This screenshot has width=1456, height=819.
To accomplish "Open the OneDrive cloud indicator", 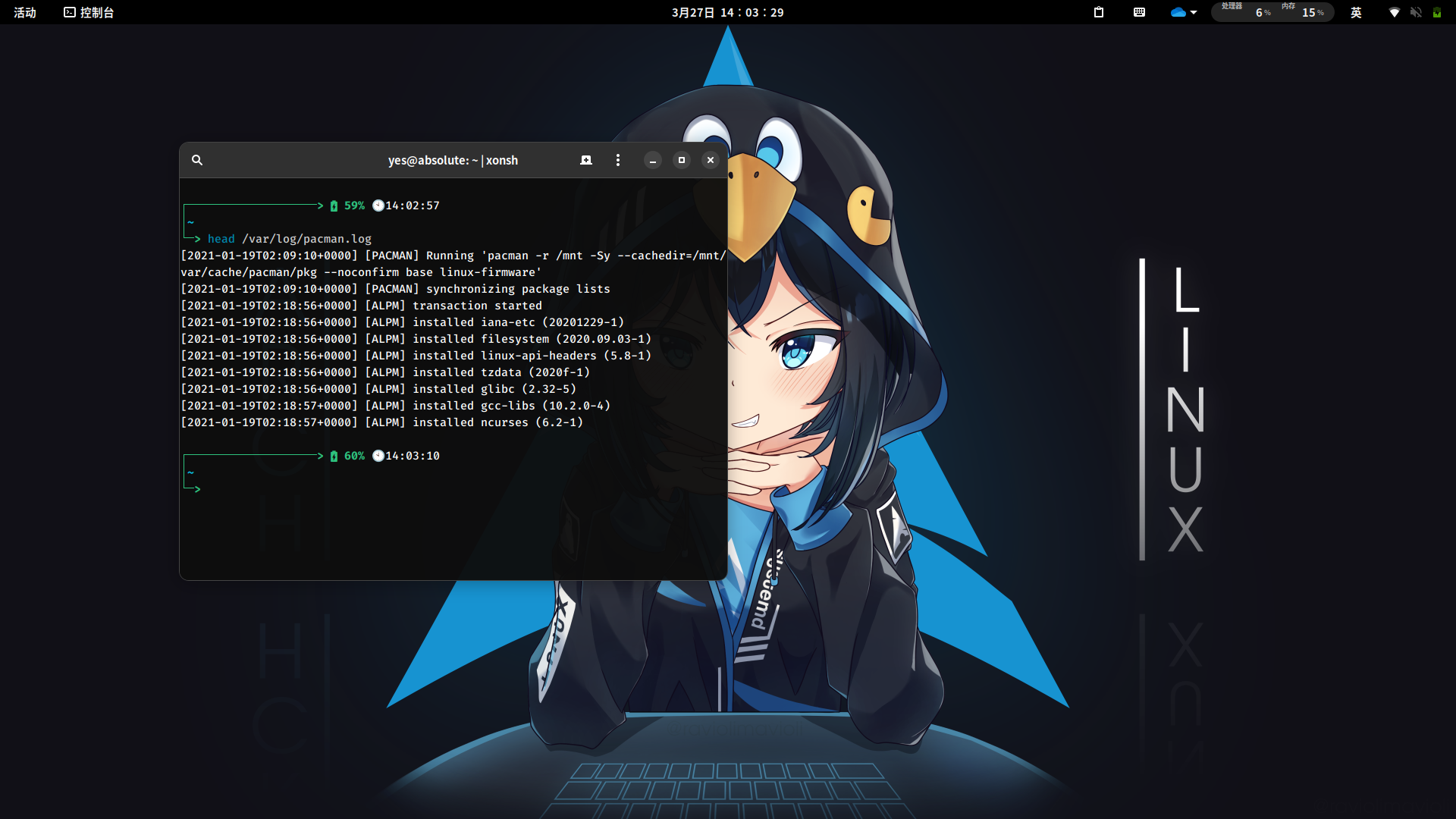I will point(1178,12).
